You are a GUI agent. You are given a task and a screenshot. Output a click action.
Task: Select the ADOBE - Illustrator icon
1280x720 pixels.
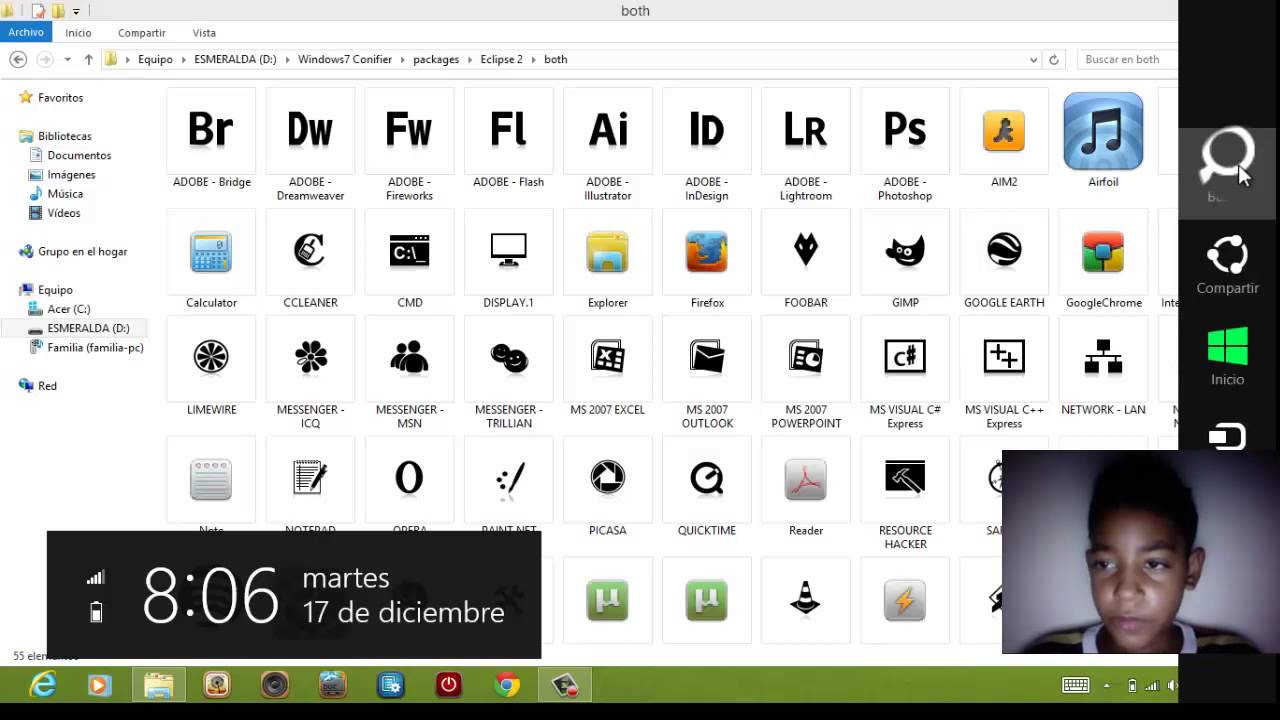(x=607, y=131)
